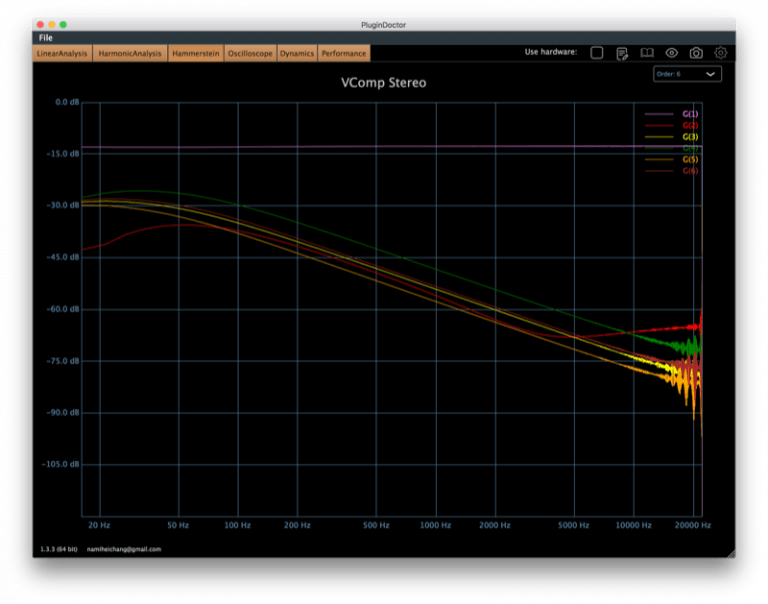This screenshot has width=768, height=604.
Task: Open the Order: 6 dropdown
Action: pos(687,74)
